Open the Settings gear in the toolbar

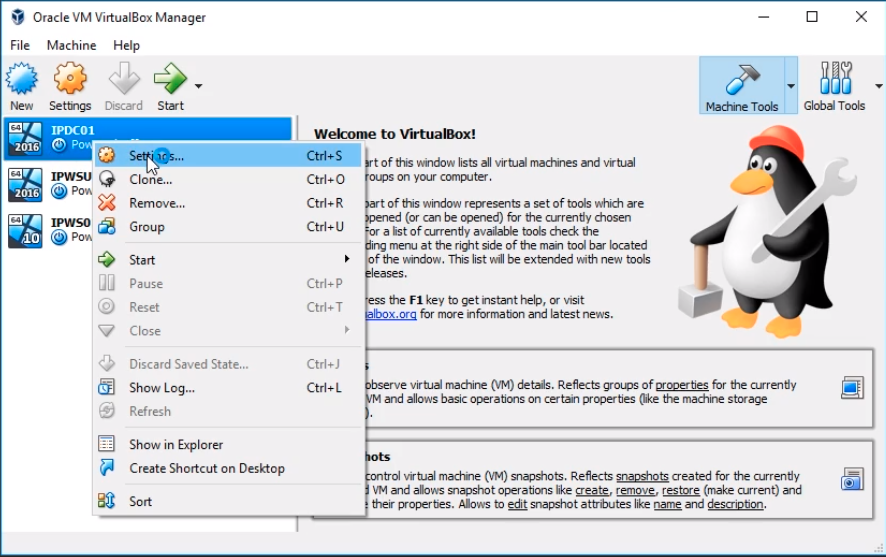pyautogui.click(x=70, y=86)
